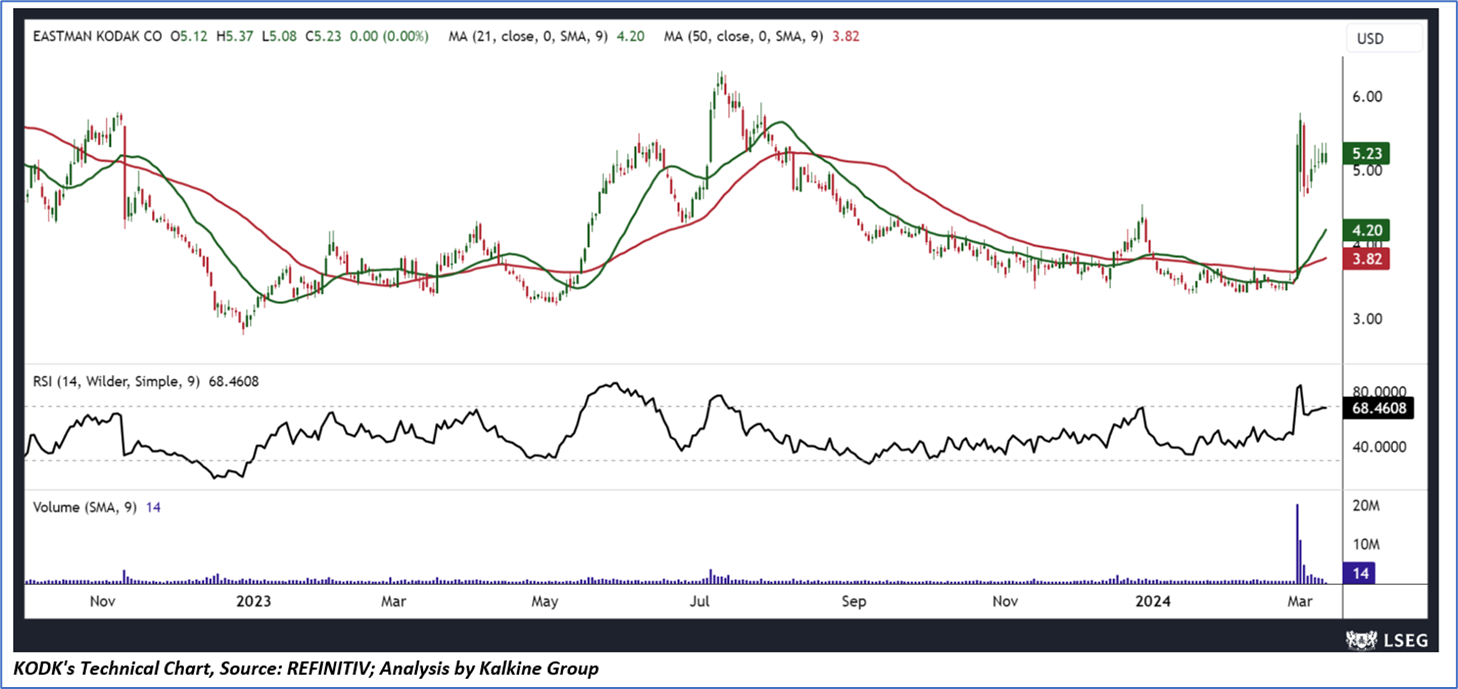Click the 2024 time axis label

(1155, 602)
